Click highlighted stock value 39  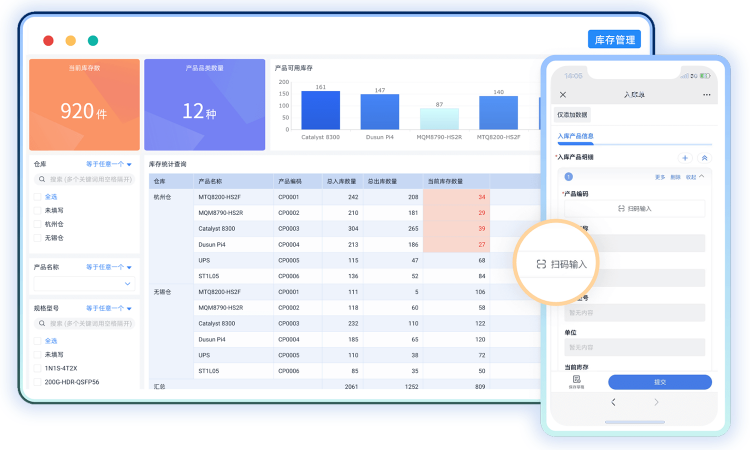456,229
